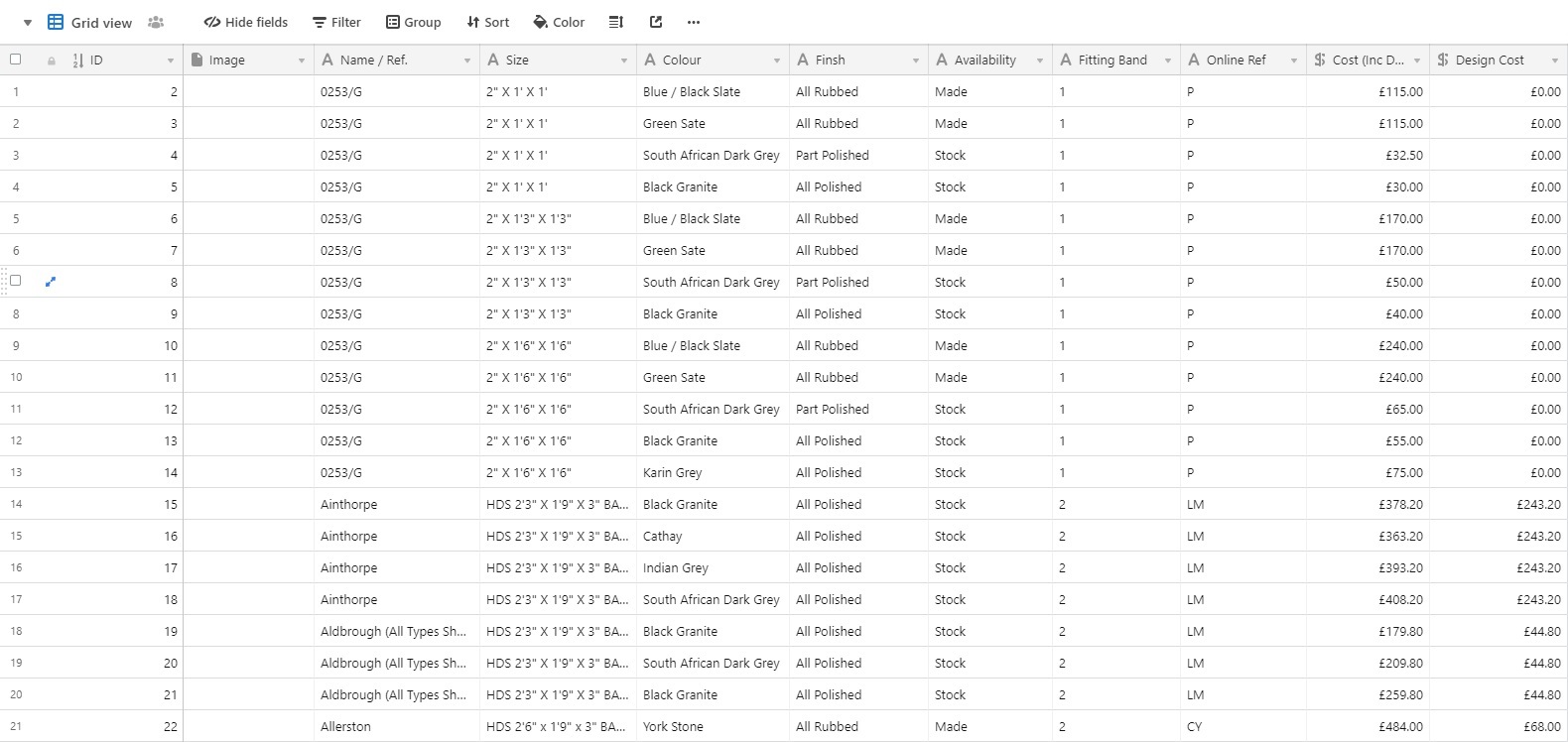The height and width of the screenshot is (742, 1568).
Task: Click the Fitting Band column text icon
Action: tap(1066, 60)
